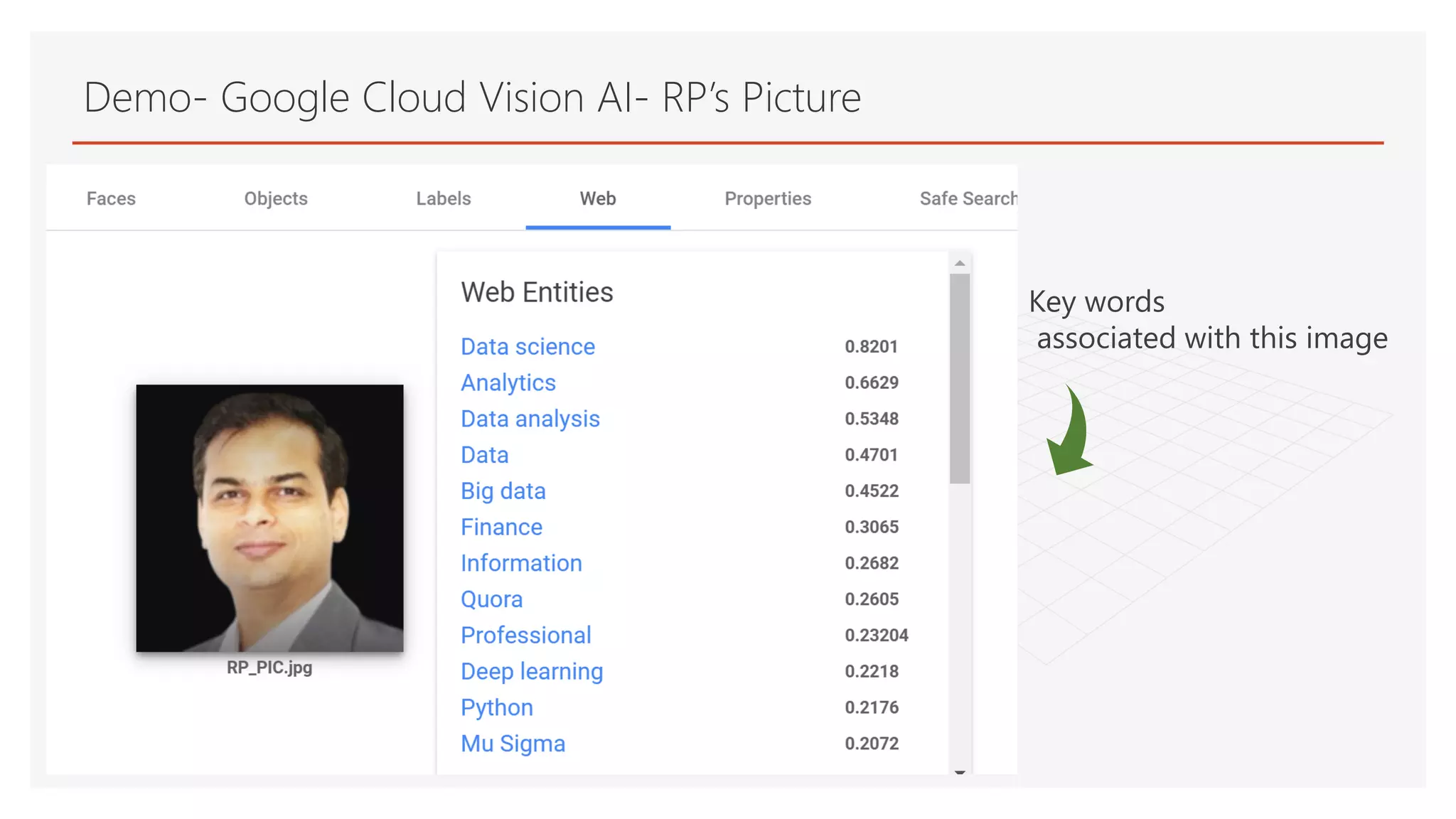Switch to the Faces tab

(x=111, y=198)
